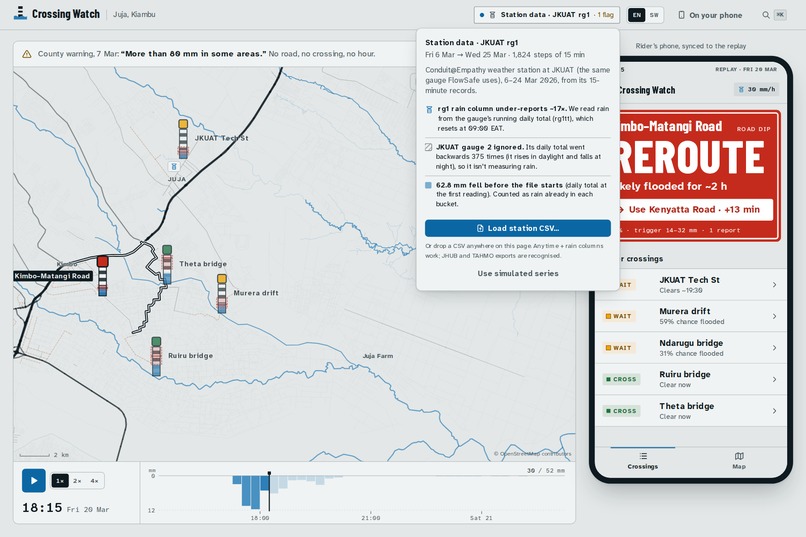806x537 pixels.
Task: Click the 30 mm/h rain badge on phone
Action: (756, 89)
